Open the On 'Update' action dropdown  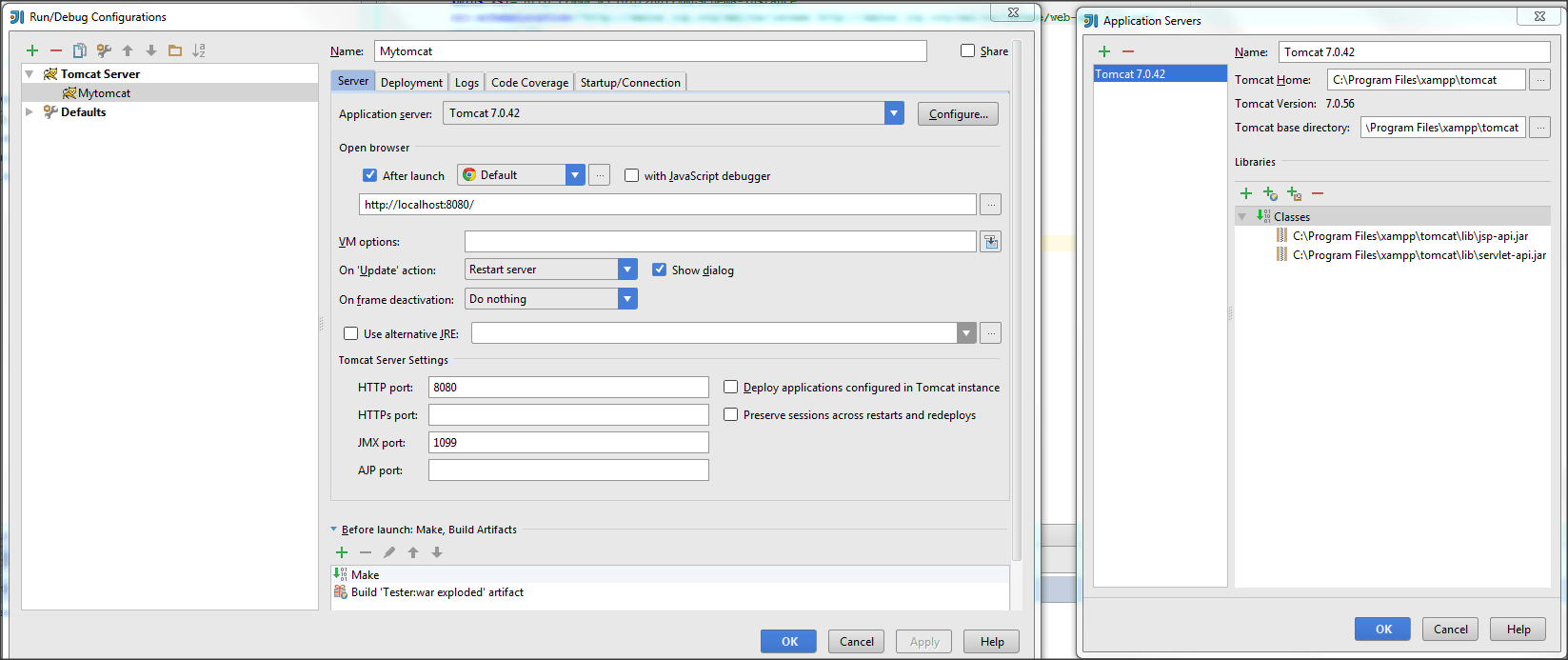coord(627,270)
